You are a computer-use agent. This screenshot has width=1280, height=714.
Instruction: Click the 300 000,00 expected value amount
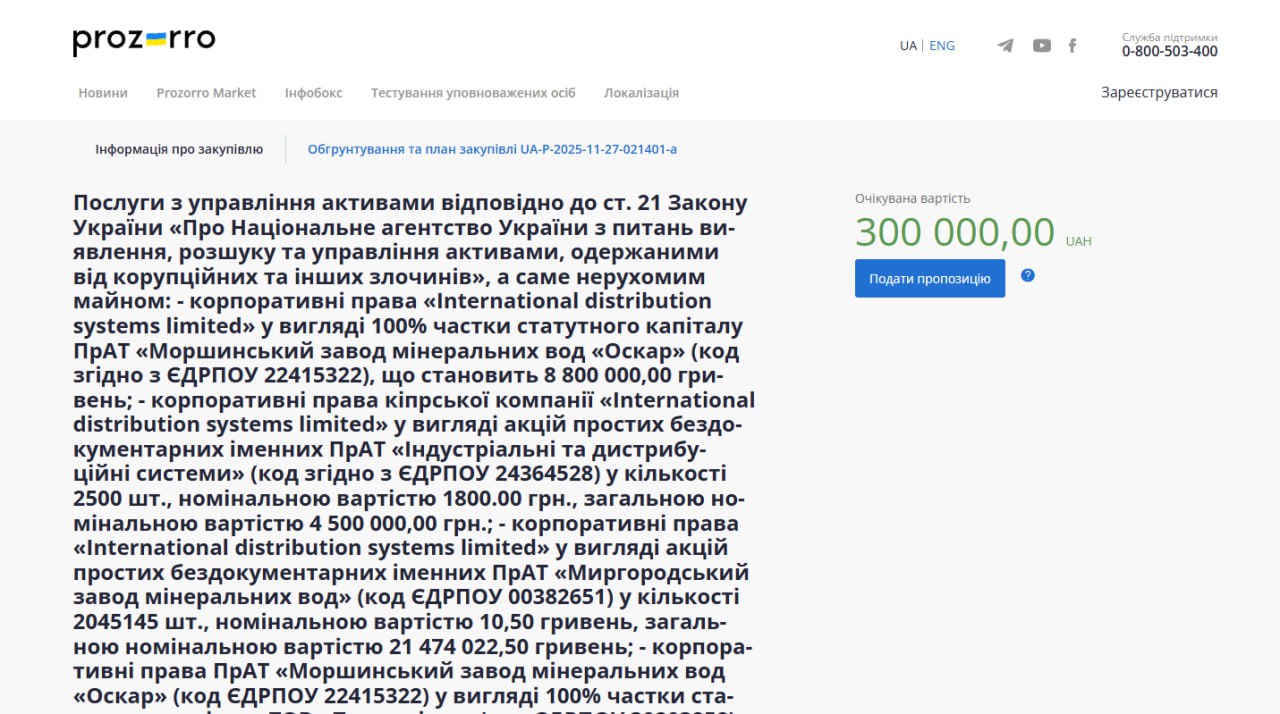click(x=954, y=233)
